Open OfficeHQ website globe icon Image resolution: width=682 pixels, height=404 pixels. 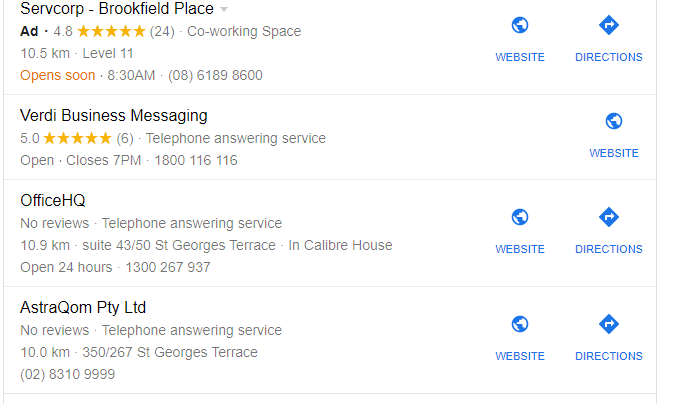coord(520,217)
